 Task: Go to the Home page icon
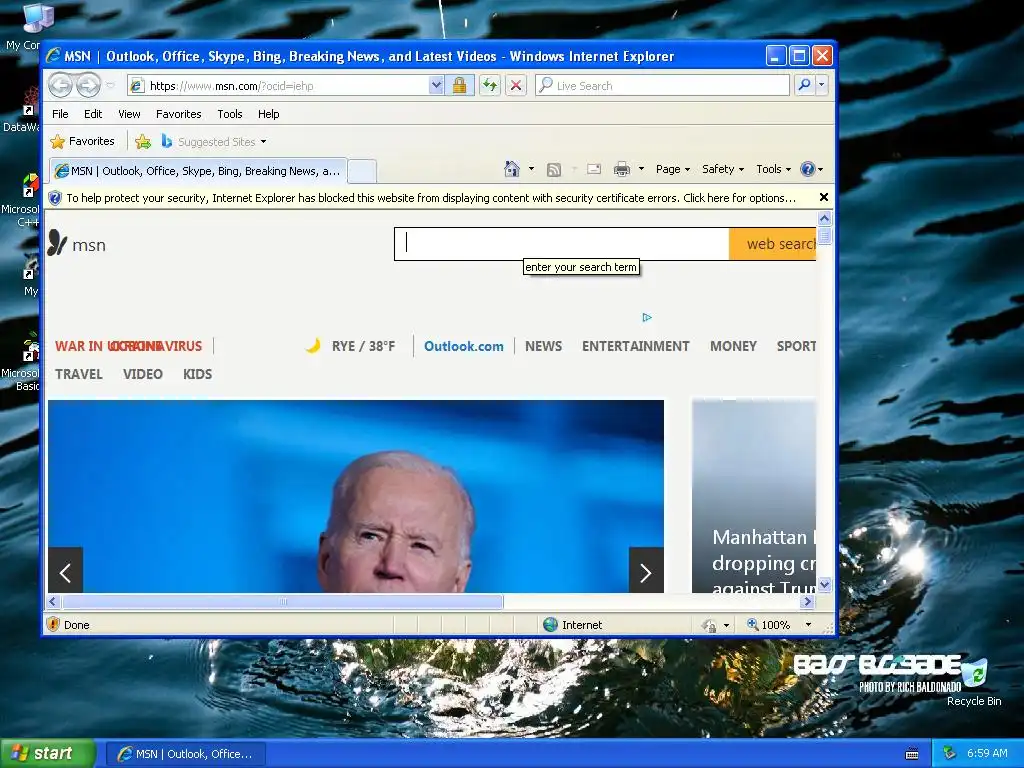(512, 169)
